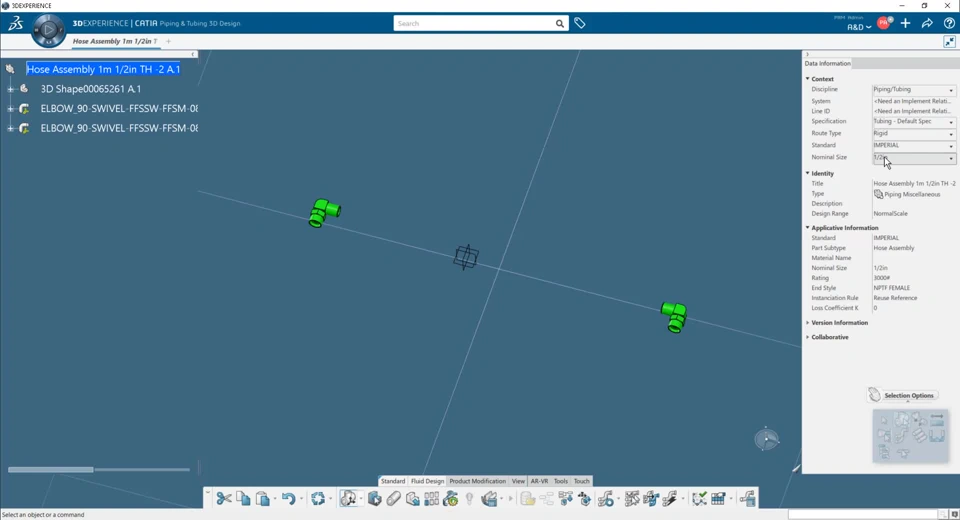Expand the Collaborative section
The height and width of the screenshot is (520, 960).
pyautogui.click(x=808, y=337)
